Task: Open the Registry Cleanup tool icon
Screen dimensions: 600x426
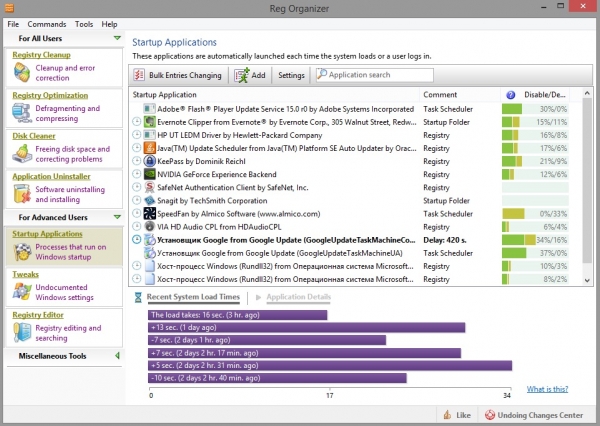Action: click(23, 72)
